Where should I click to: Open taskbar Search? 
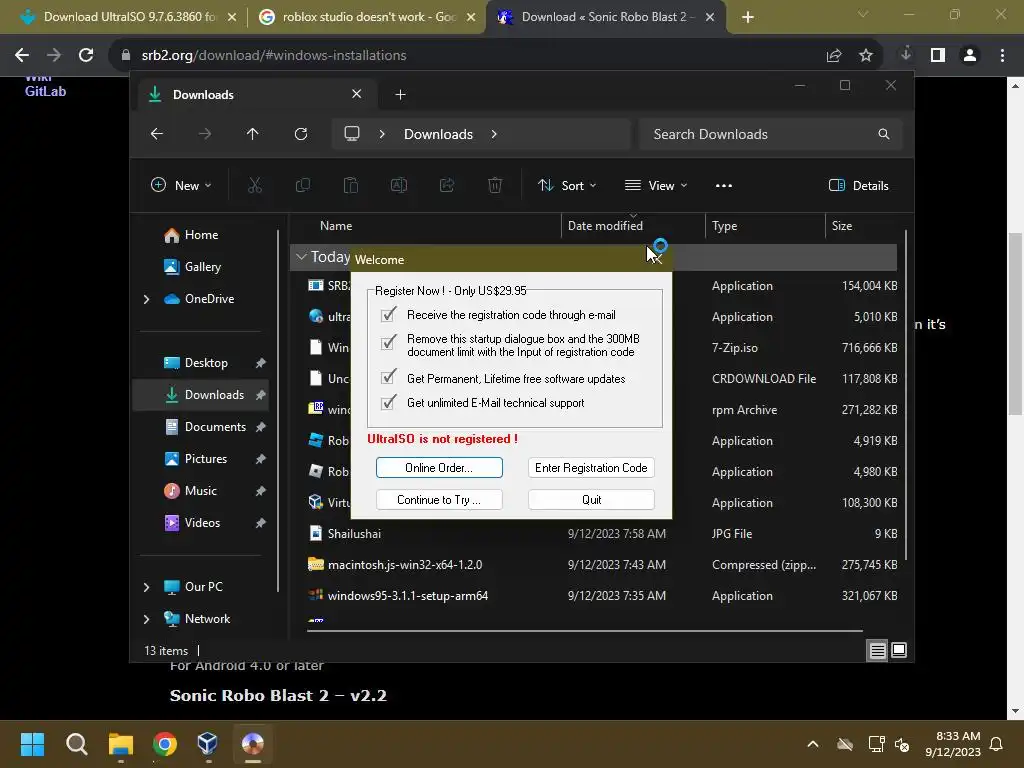[x=76, y=744]
